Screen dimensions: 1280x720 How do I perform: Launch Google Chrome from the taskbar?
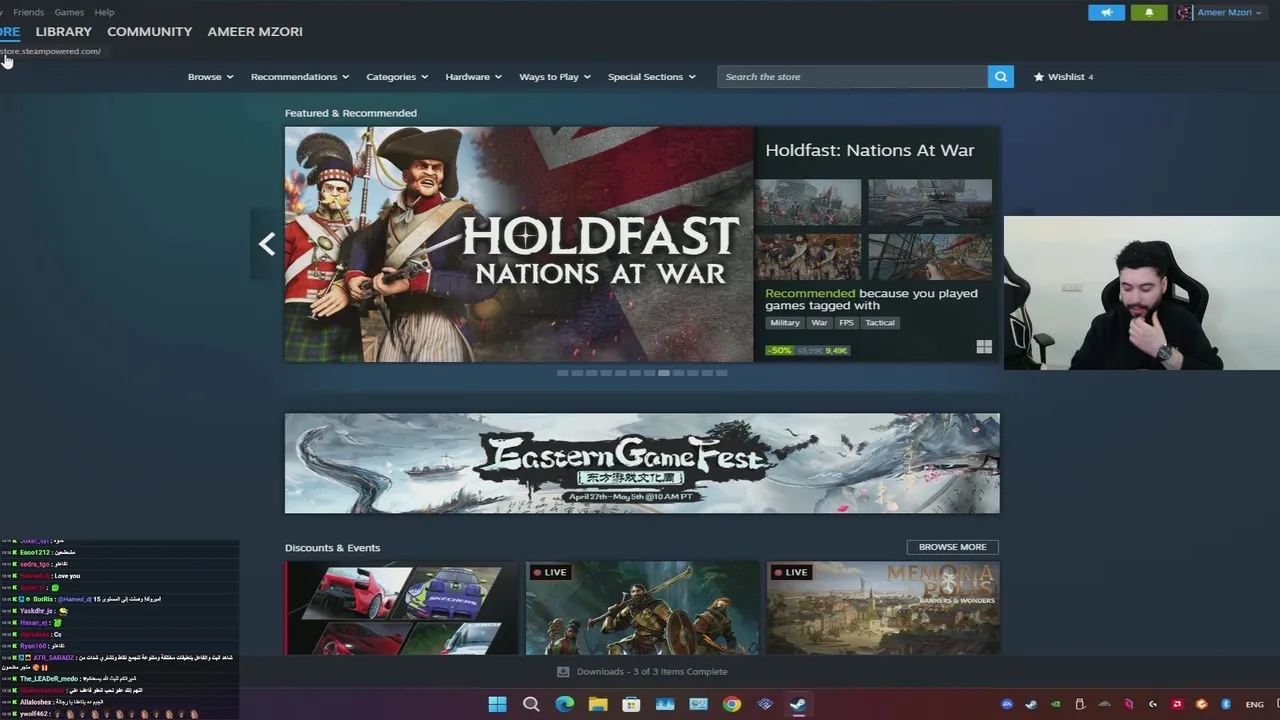[732, 704]
